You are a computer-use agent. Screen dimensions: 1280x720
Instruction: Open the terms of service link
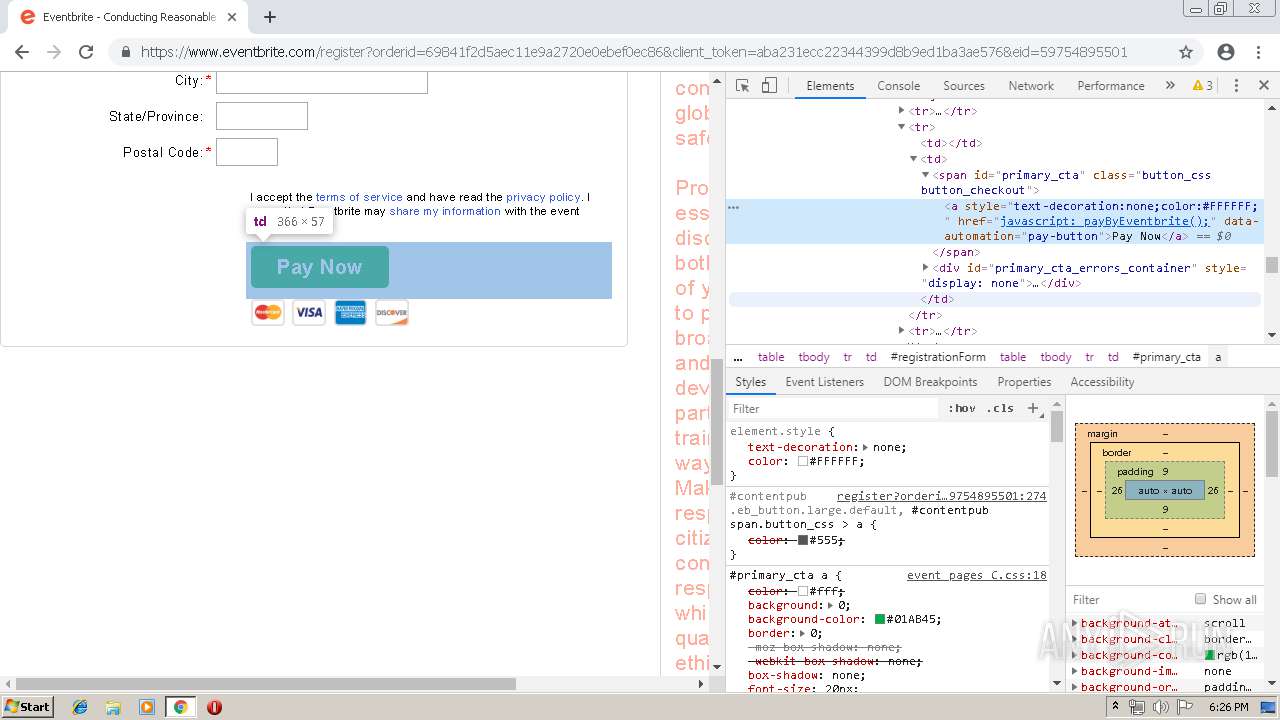pos(359,197)
